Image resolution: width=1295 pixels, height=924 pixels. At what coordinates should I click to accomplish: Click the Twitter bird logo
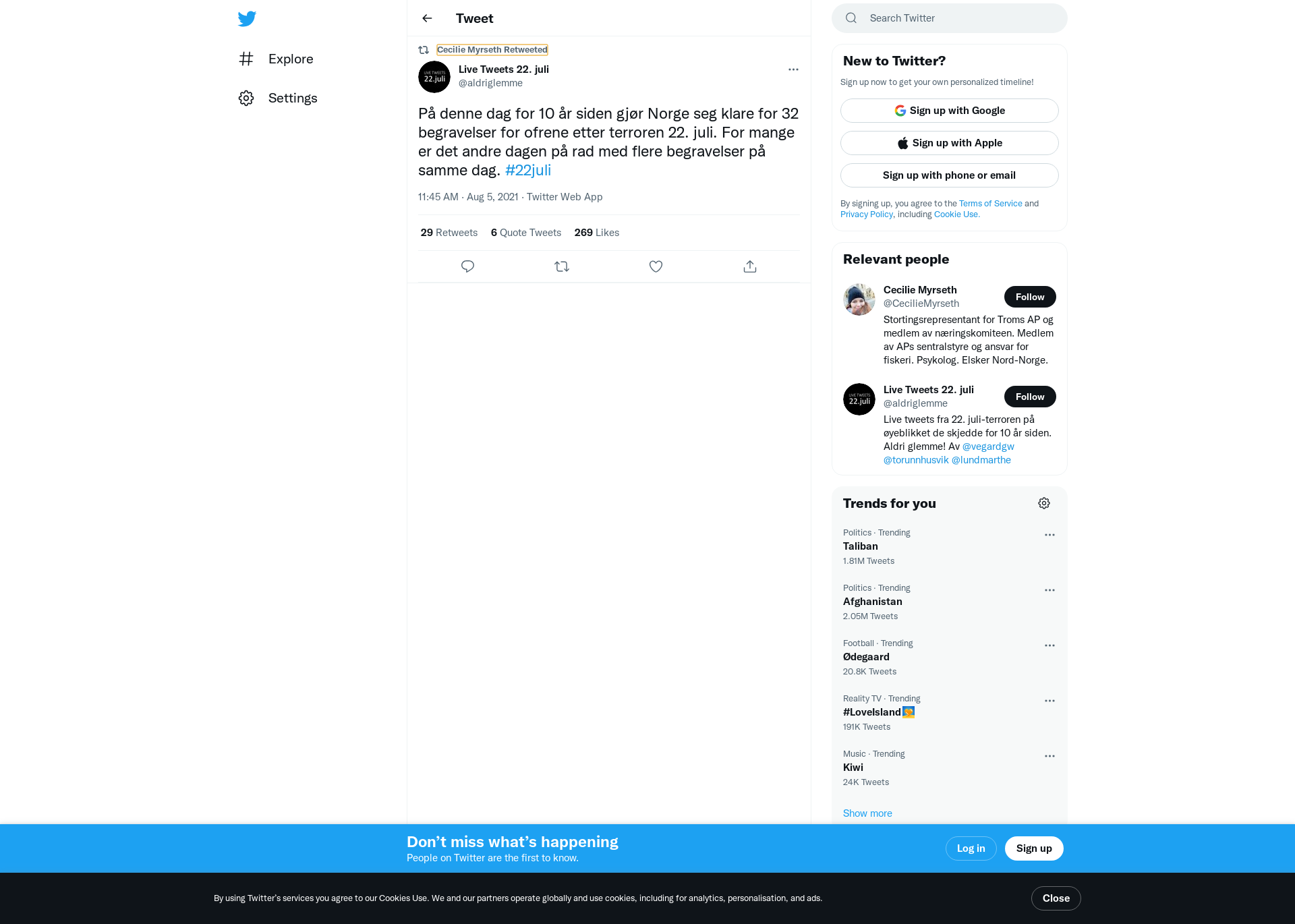pos(247,18)
